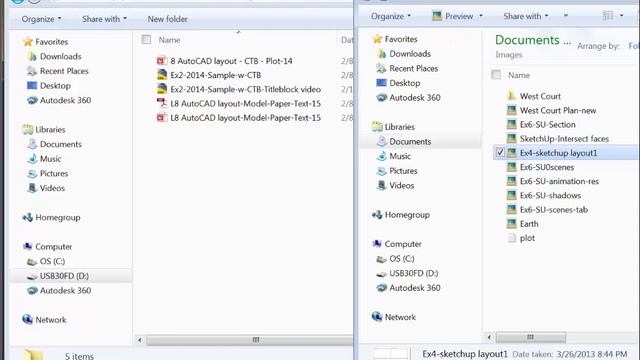This screenshot has height=360, width=640.
Task: Select Network in the right window
Action: (400, 317)
